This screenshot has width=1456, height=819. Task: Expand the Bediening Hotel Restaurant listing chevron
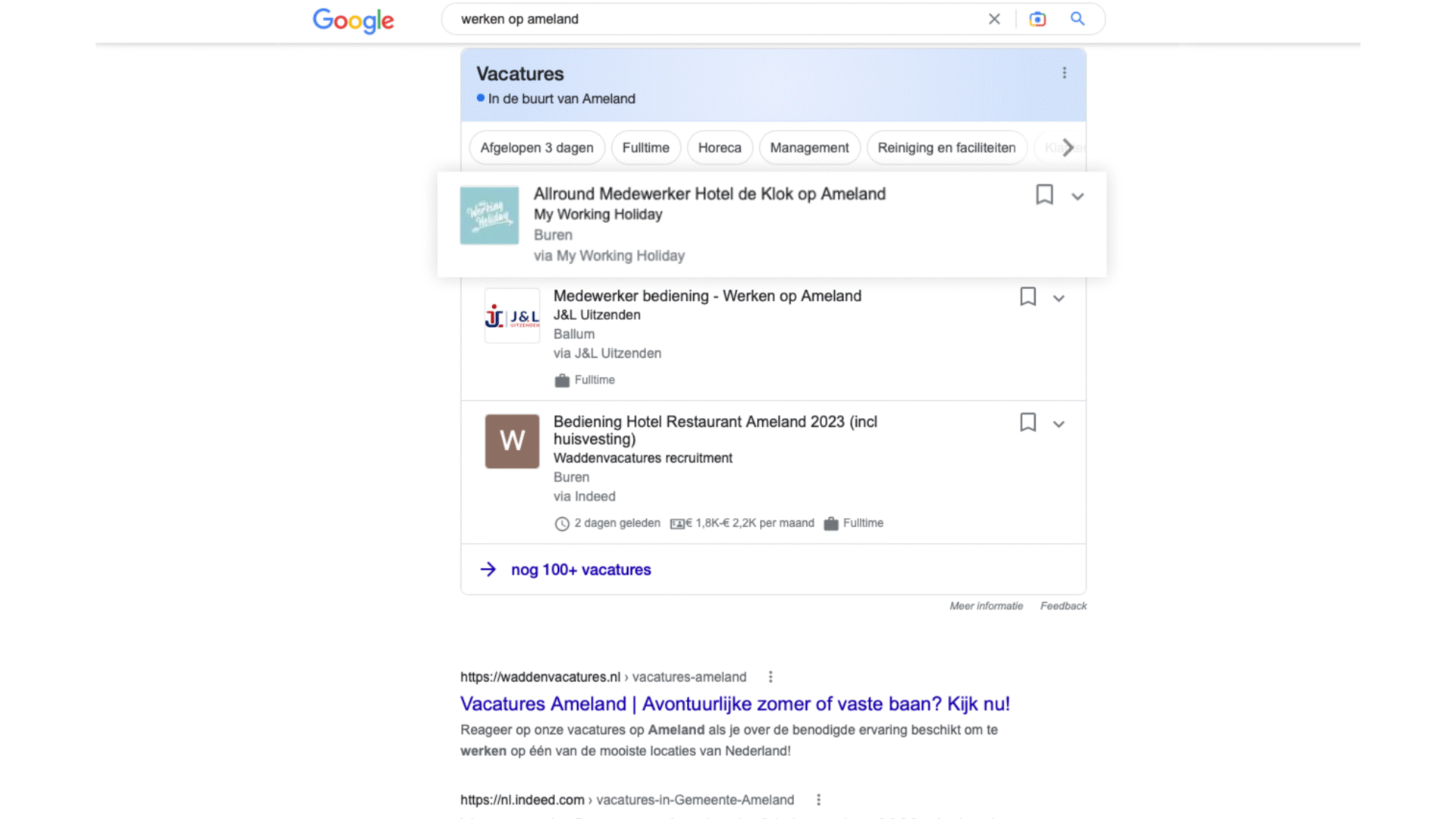[x=1059, y=425]
